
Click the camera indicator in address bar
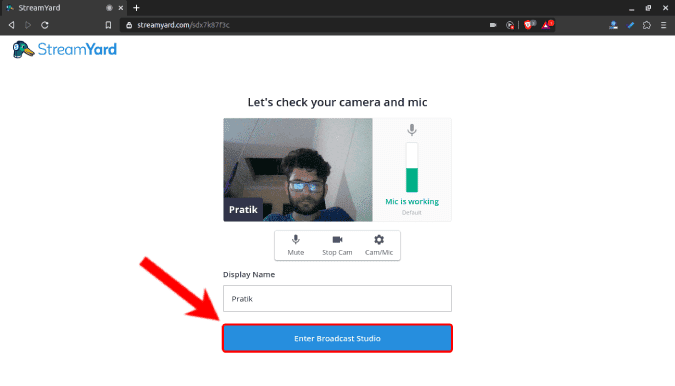pos(493,25)
